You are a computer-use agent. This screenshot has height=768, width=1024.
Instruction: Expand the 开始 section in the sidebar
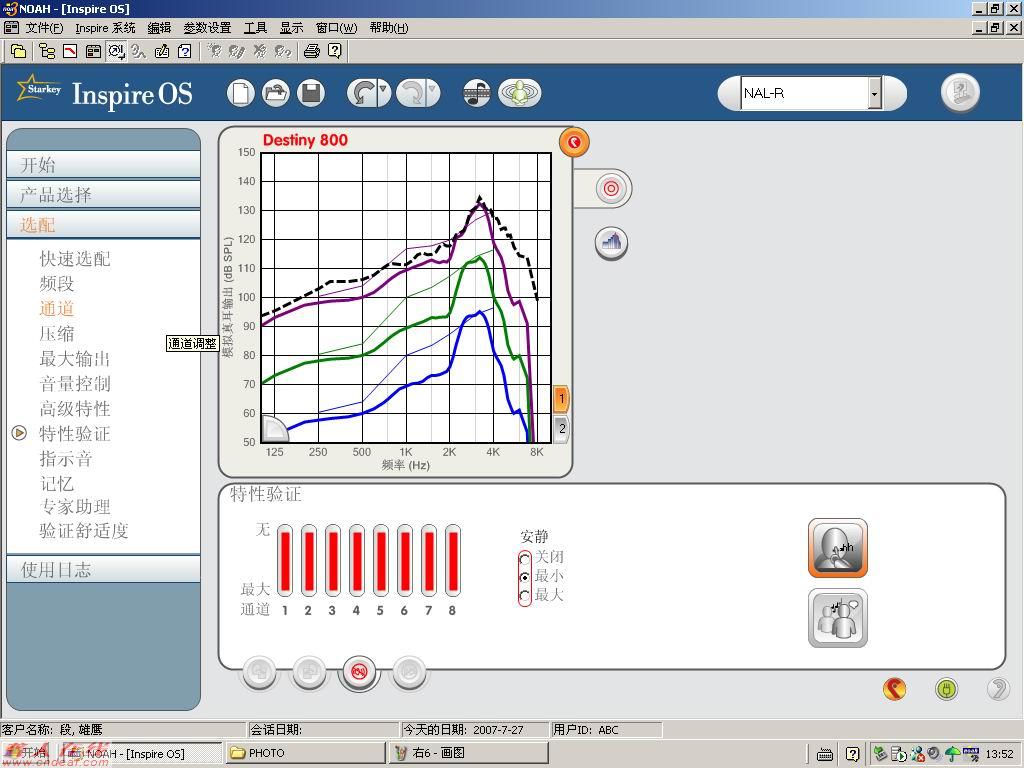(x=103, y=165)
